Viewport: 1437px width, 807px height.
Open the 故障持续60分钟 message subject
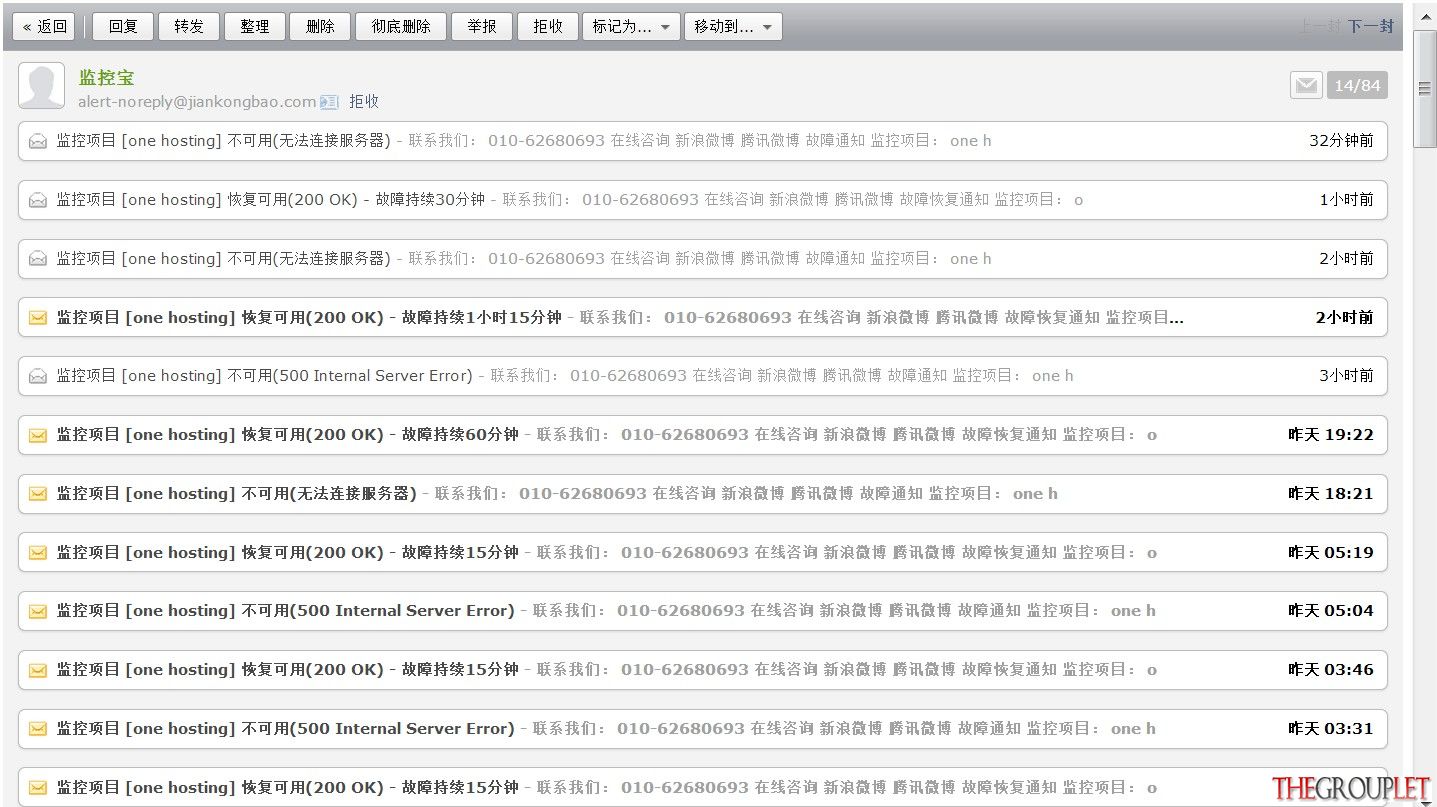[x=287, y=434]
